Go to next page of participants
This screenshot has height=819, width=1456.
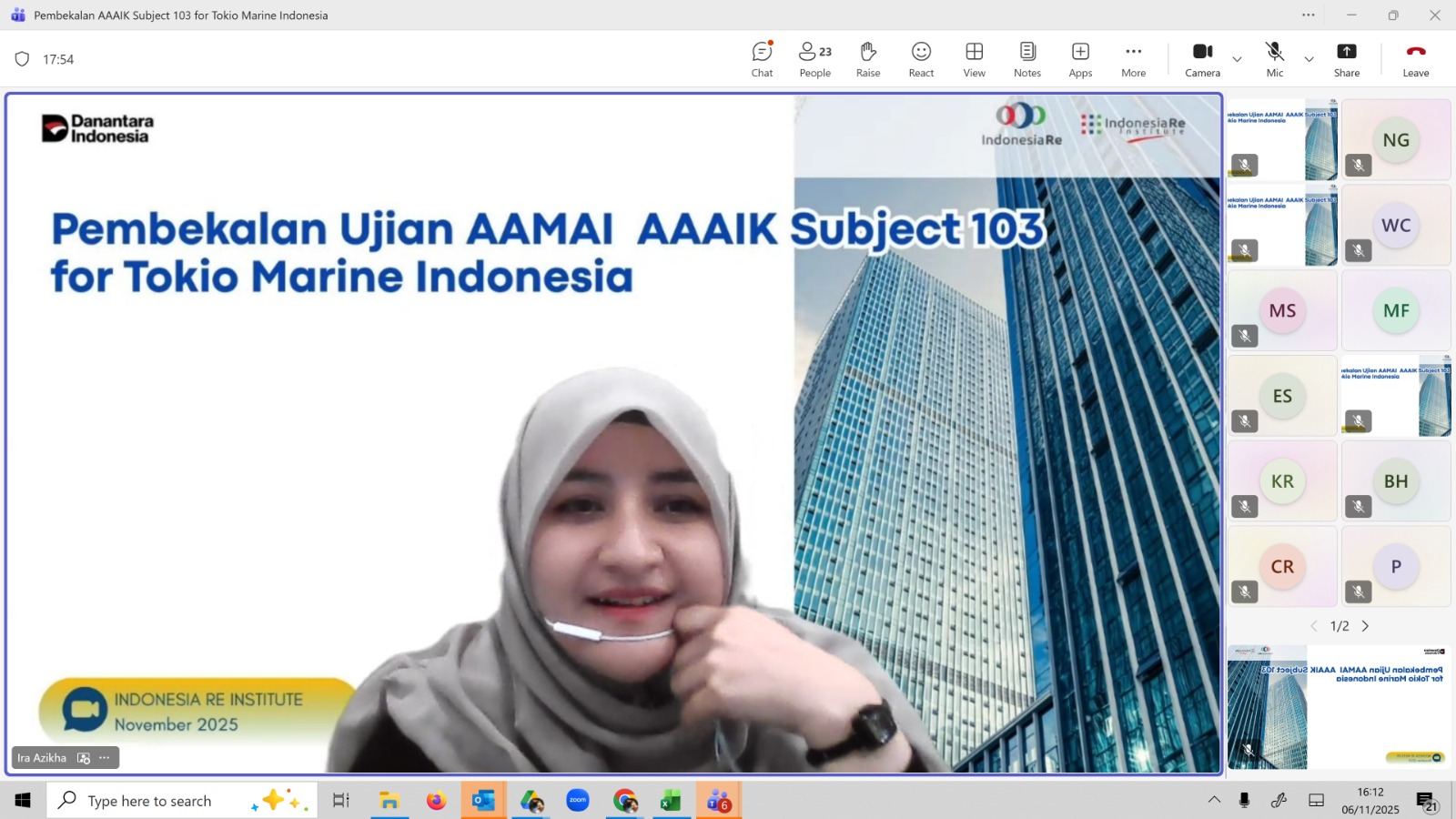[1365, 626]
